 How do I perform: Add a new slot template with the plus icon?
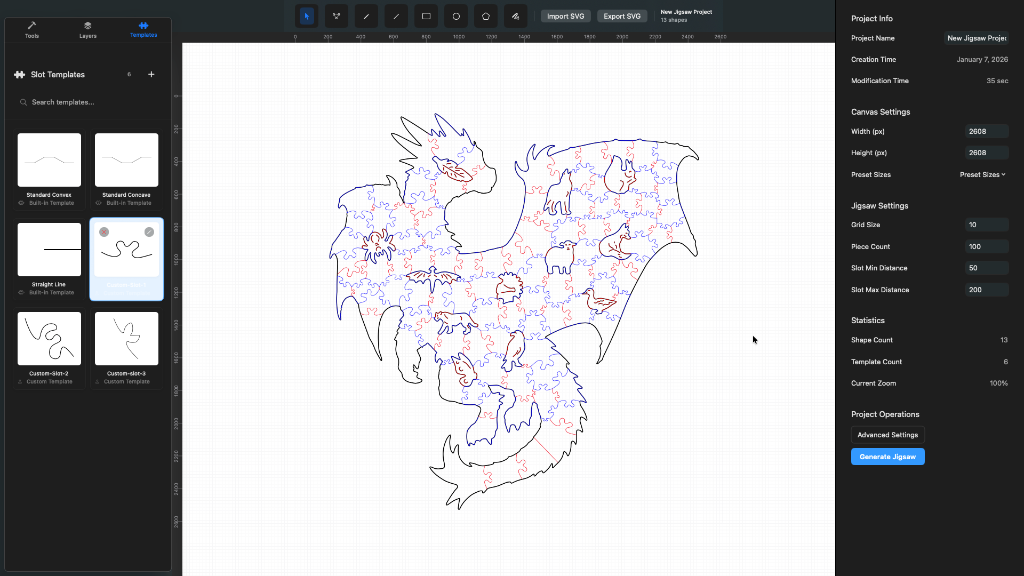click(151, 74)
